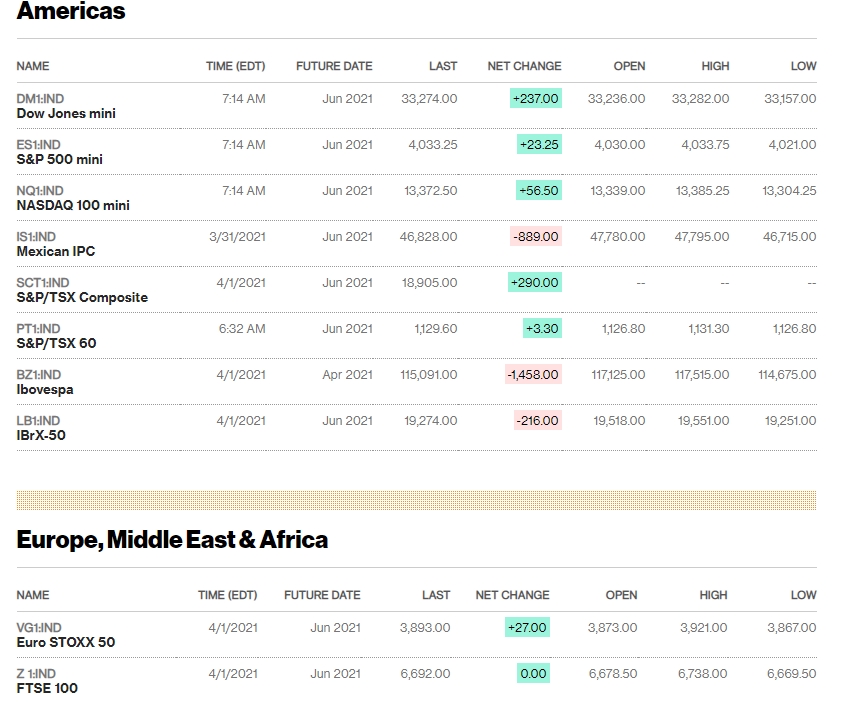Screen dimensions: 845x702
Task: Open the Ibovespa futures link
Action: click(x=45, y=390)
